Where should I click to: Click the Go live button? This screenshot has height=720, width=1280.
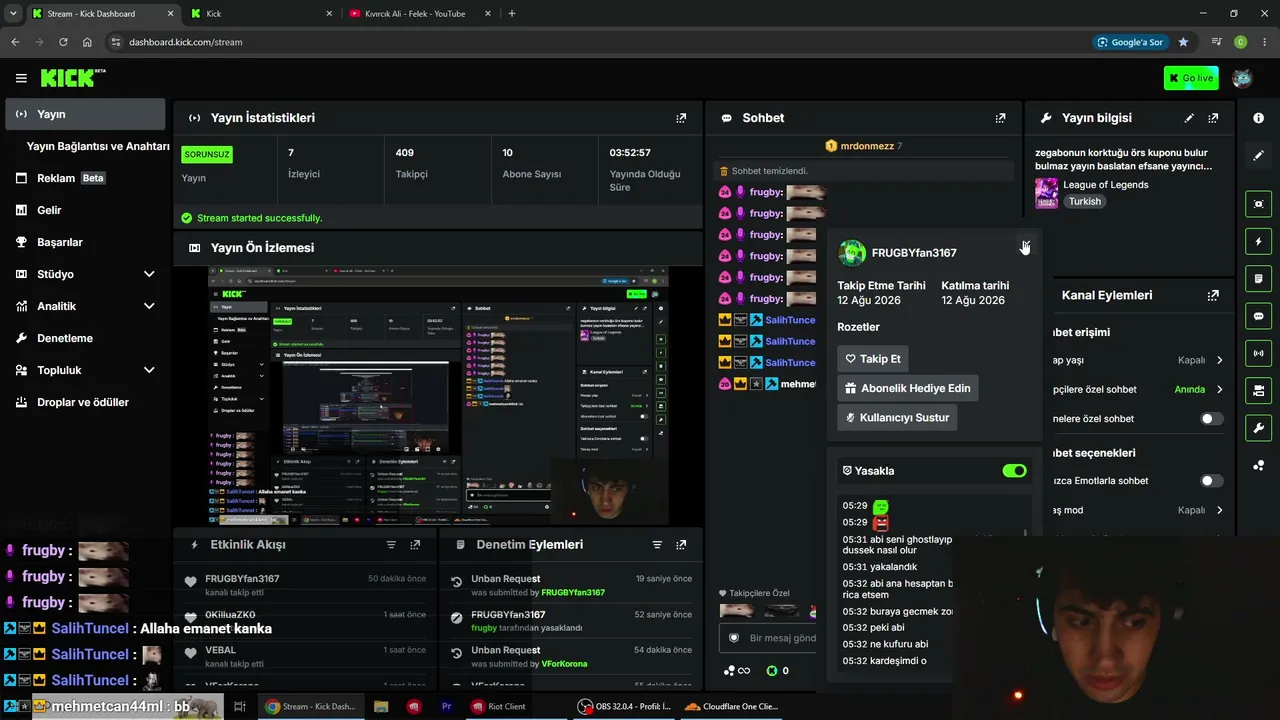click(x=1191, y=78)
